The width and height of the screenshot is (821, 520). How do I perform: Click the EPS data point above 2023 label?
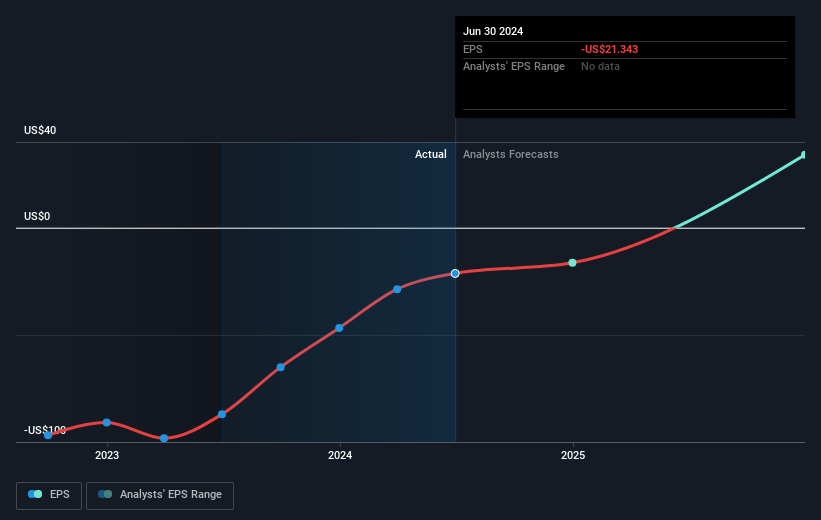pyautogui.click(x=106, y=422)
